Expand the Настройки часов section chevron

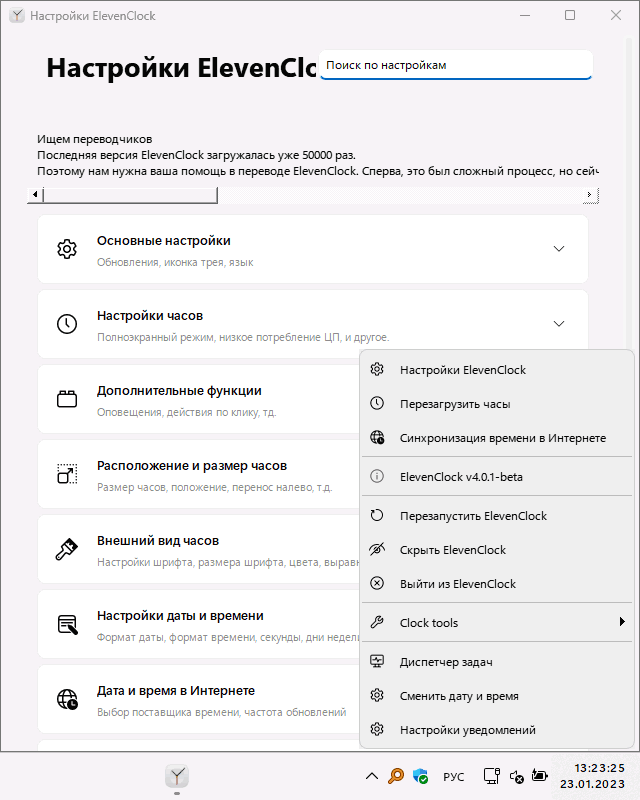(559, 324)
